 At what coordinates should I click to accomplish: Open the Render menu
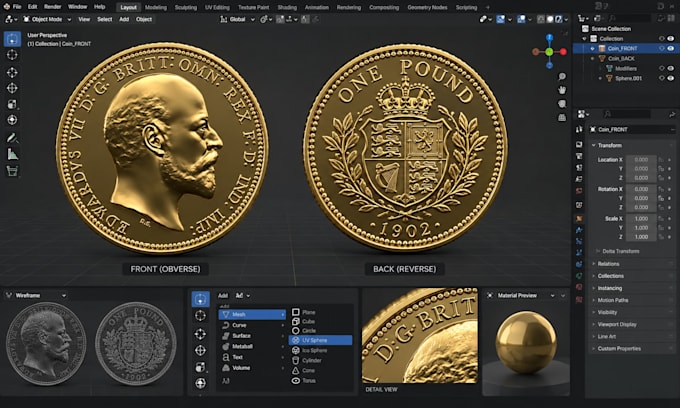[52, 7]
